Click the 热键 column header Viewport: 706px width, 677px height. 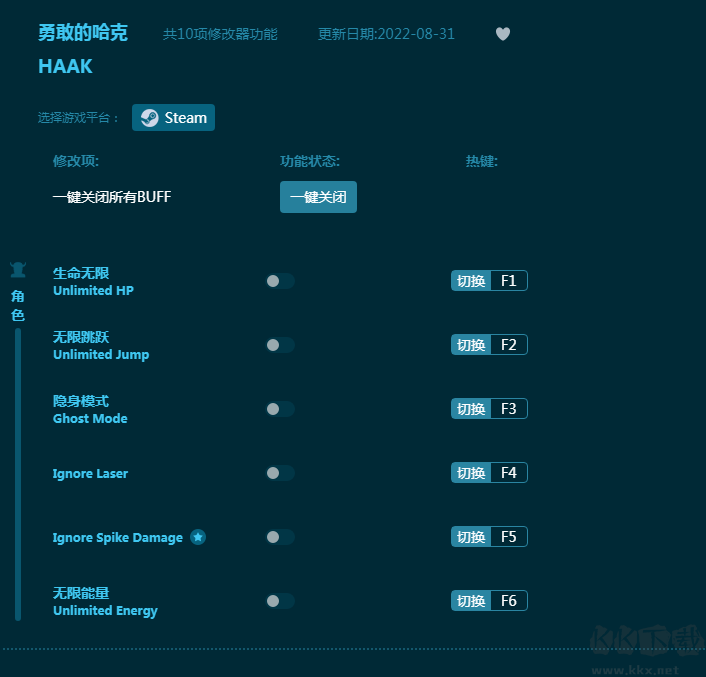click(x=482, y=161)
